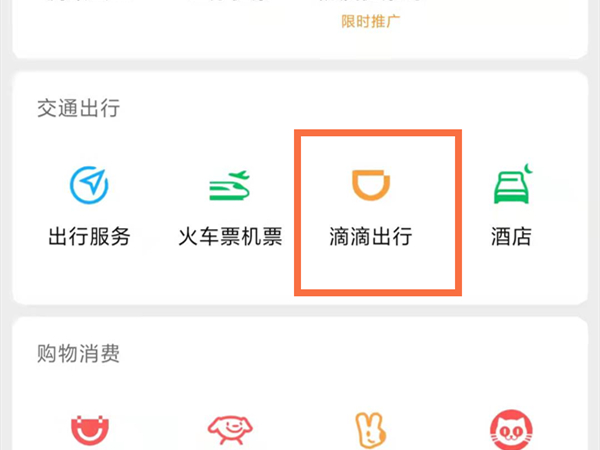Tap the 购物消费 section heading
Screen dimensions: 600x450
click(x=78, y=353)
